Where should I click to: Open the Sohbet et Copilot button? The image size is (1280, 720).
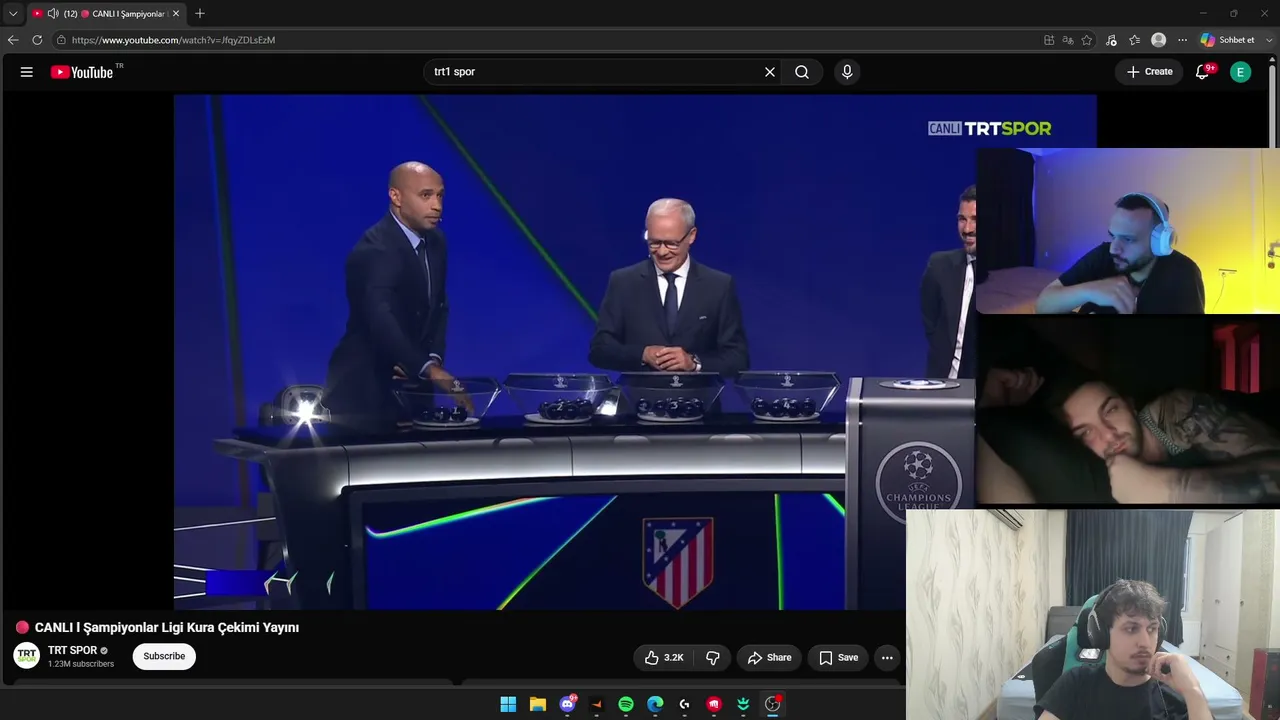tap(1228, 40)
